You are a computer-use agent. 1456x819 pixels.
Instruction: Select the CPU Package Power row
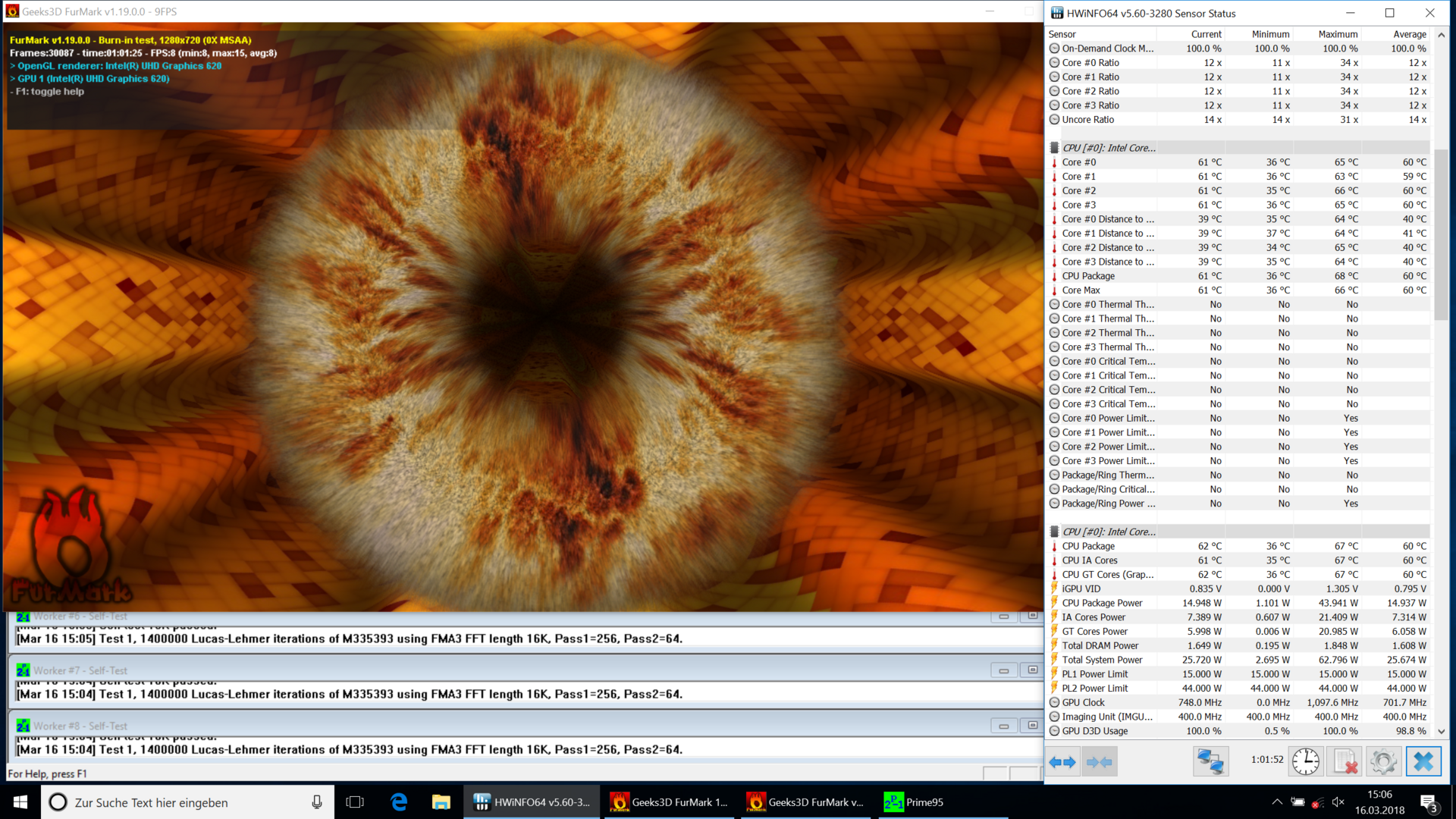coord(1238,603)
